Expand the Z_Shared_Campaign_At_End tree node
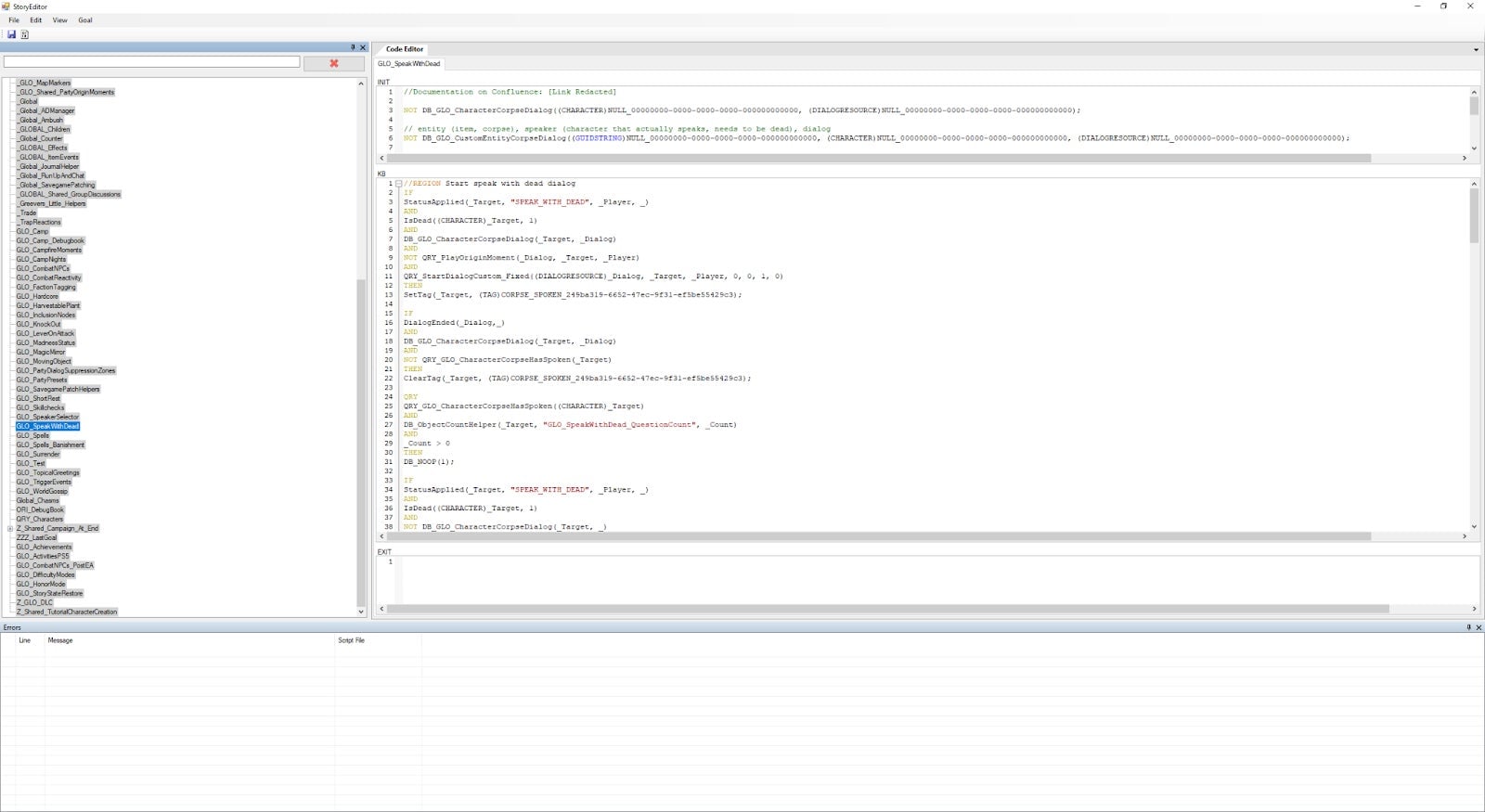 (10, 529)
